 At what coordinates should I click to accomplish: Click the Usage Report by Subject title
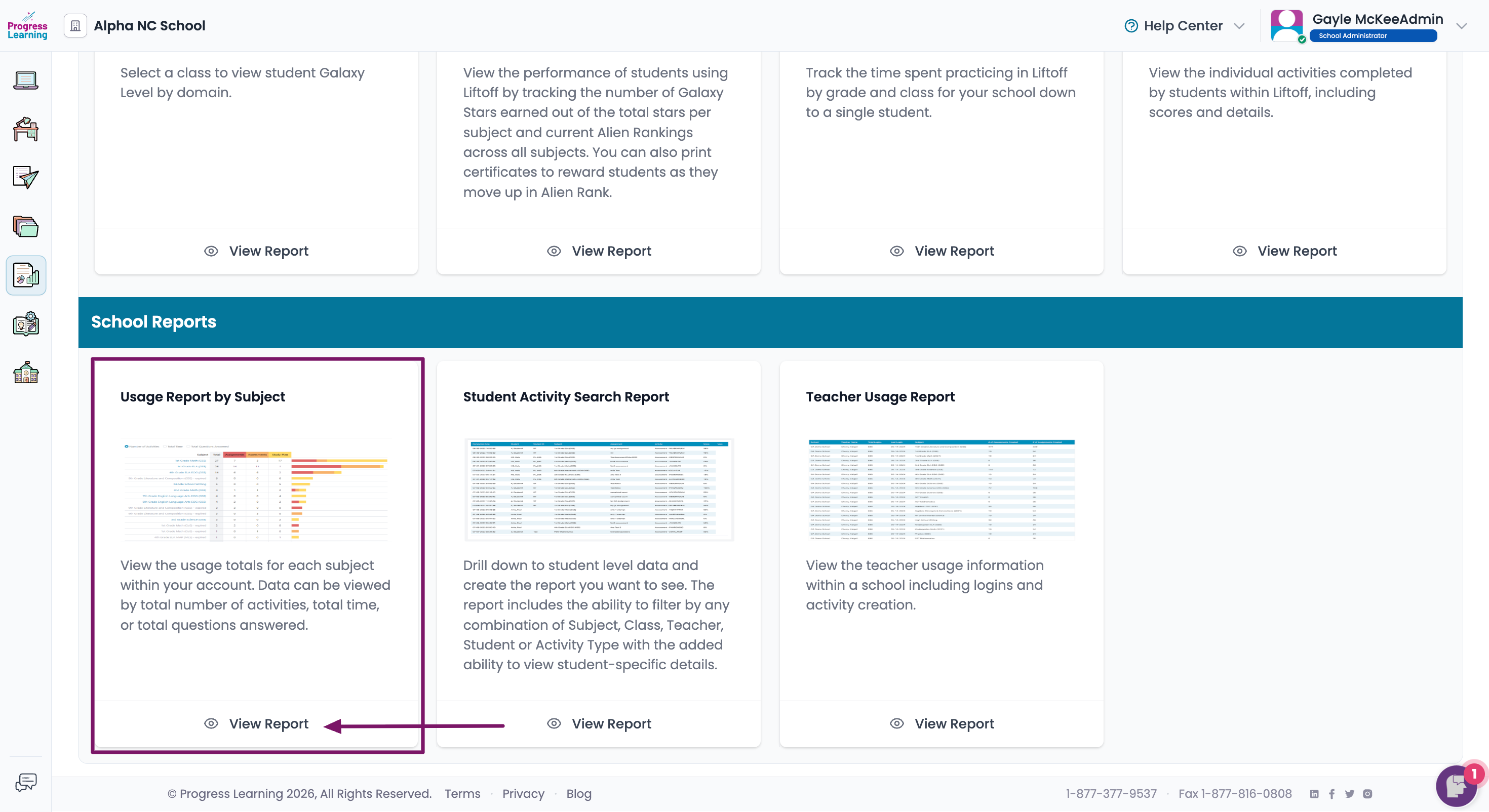(x=202, y=397)
